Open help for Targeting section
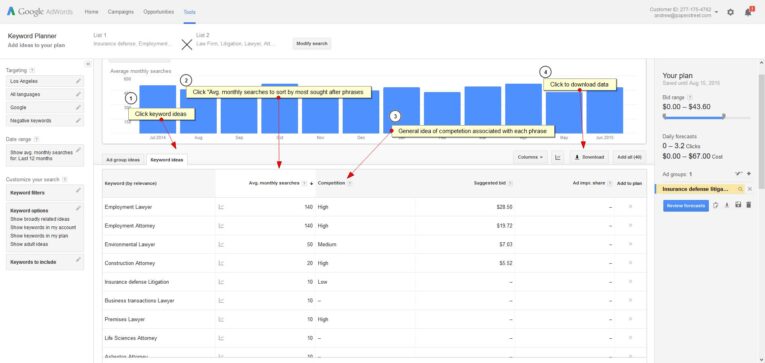The image size is (765, 363). pyautogui.click(x=32, y=71)
